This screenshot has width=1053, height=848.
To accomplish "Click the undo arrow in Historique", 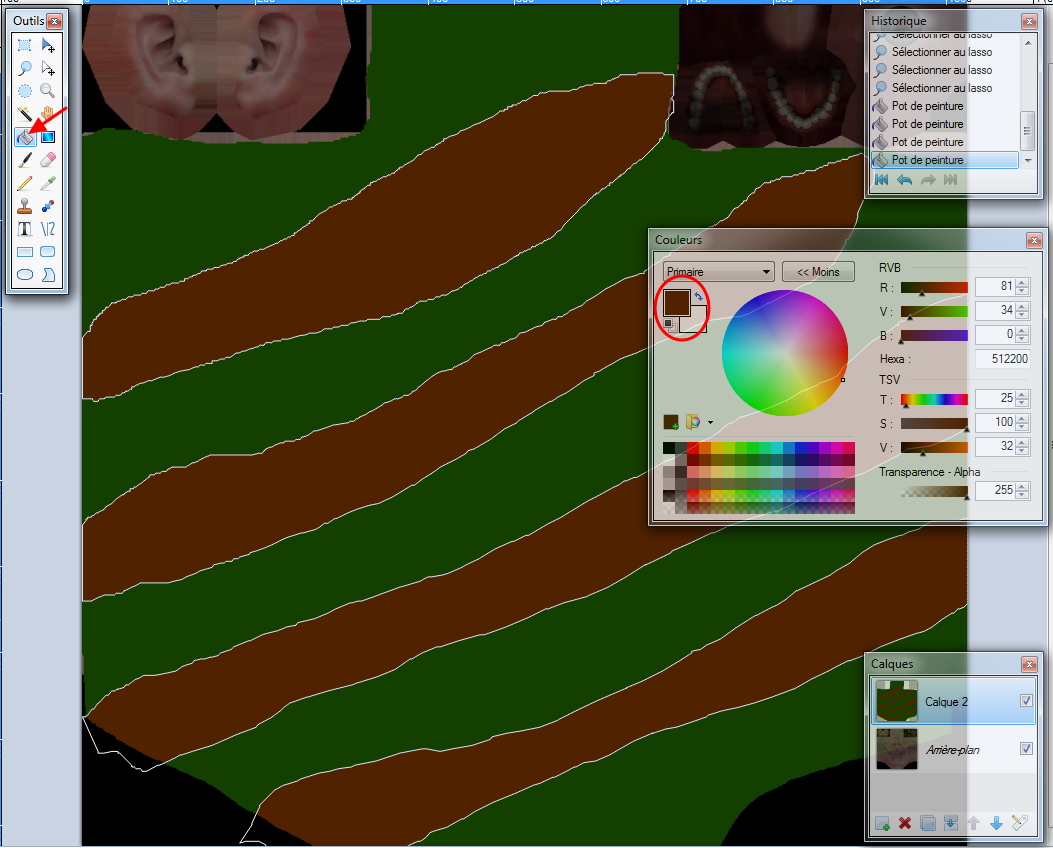I will [904, 180].
